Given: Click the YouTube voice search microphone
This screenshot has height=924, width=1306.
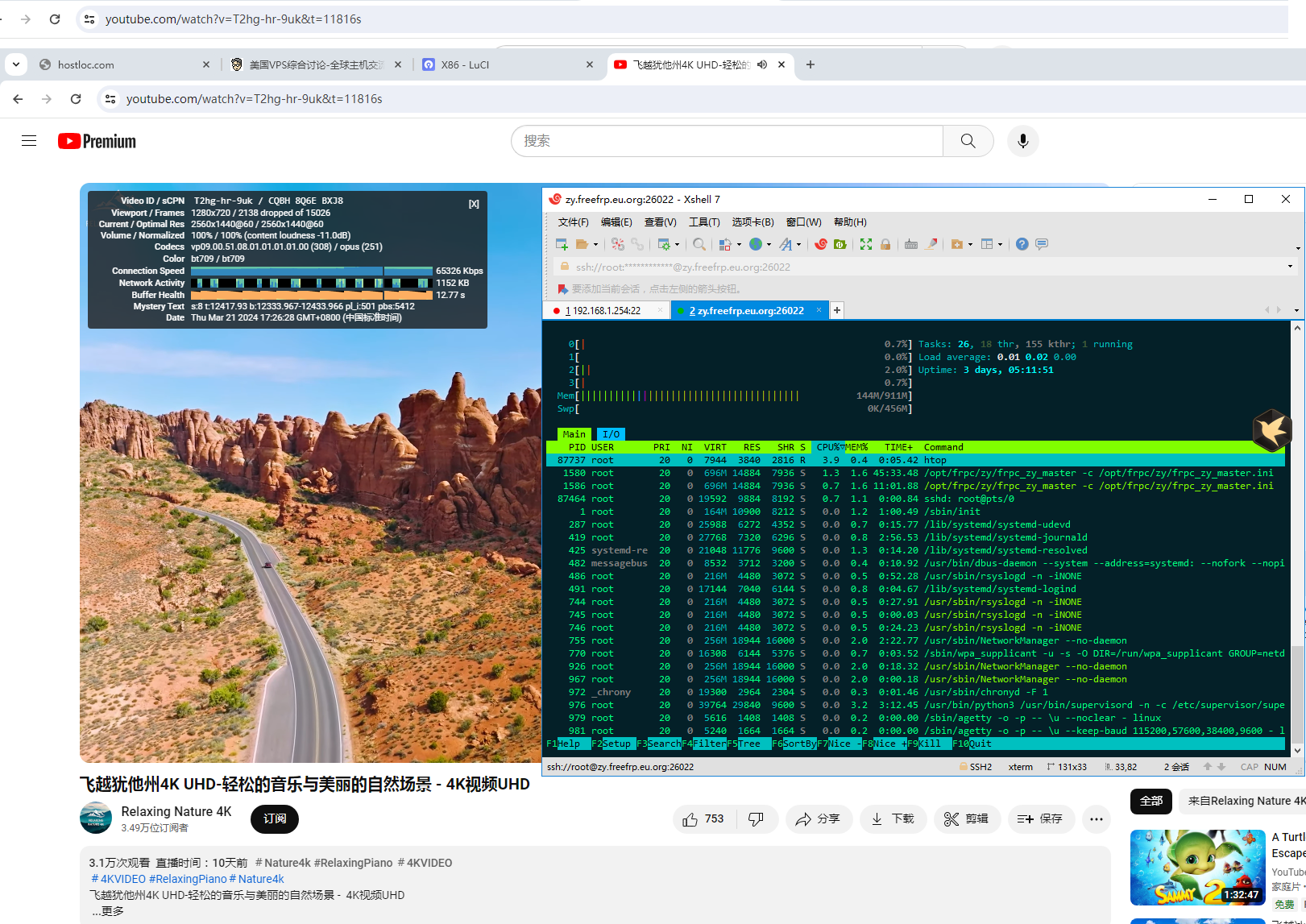Looking at the screenshot, I should click(1023, 141).
